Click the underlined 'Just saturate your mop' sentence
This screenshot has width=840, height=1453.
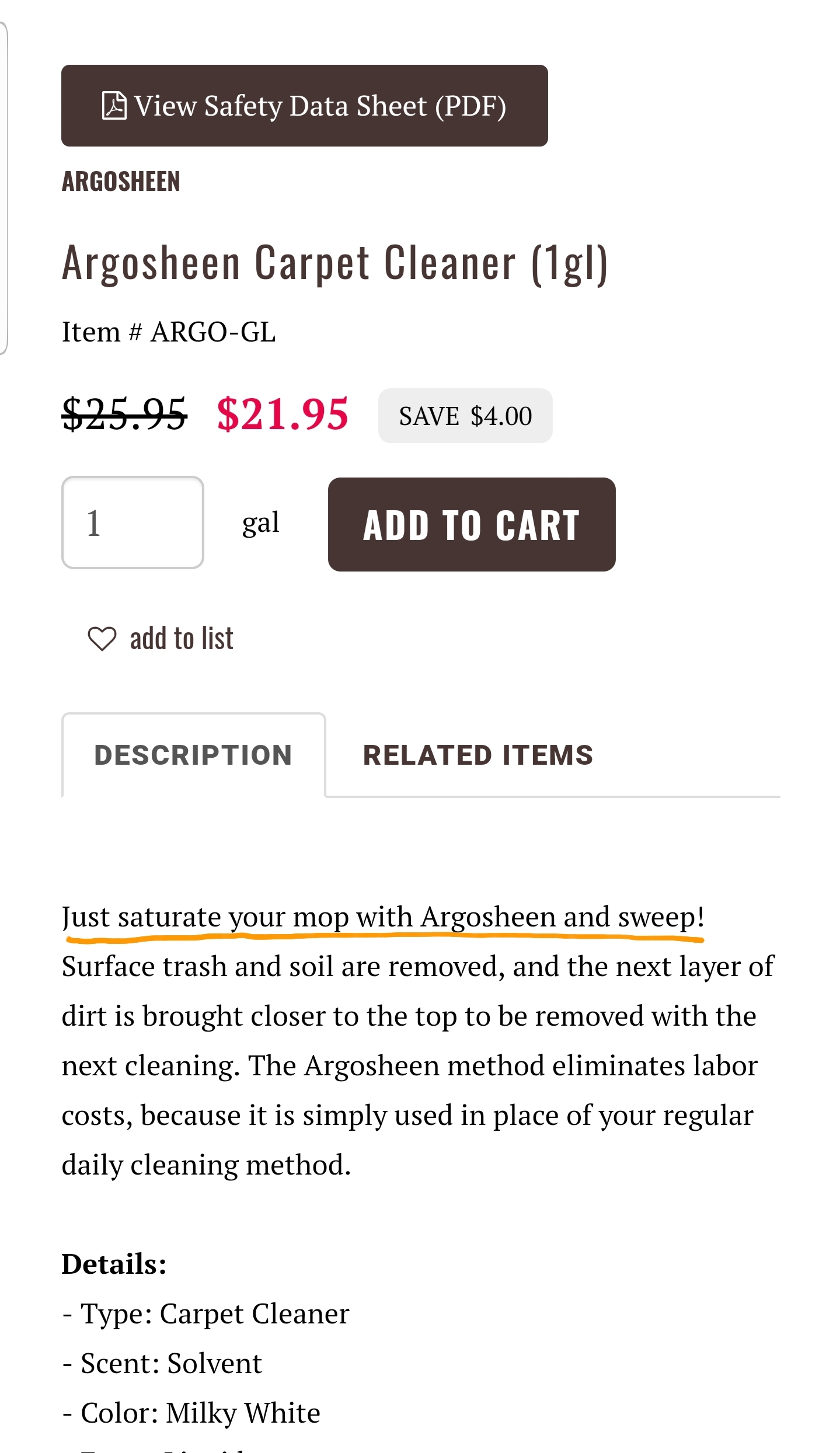(x=383, y=917)
